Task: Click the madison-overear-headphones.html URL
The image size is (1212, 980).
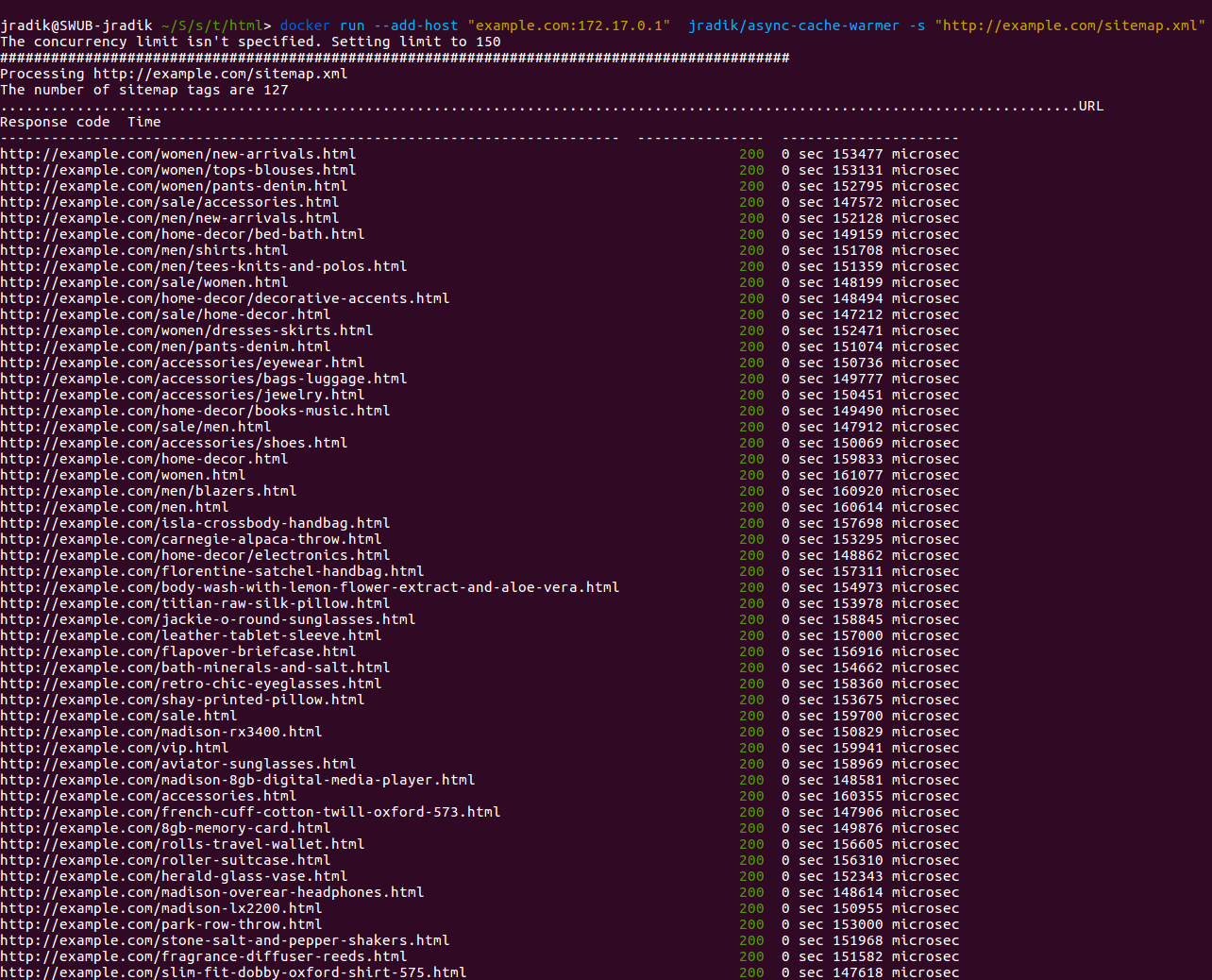Action: coord(212,892)
